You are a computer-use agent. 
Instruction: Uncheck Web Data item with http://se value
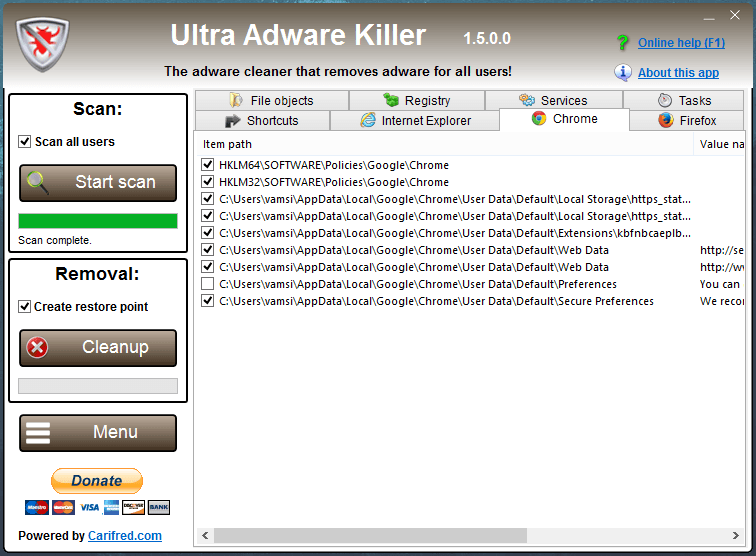[207, 250]
